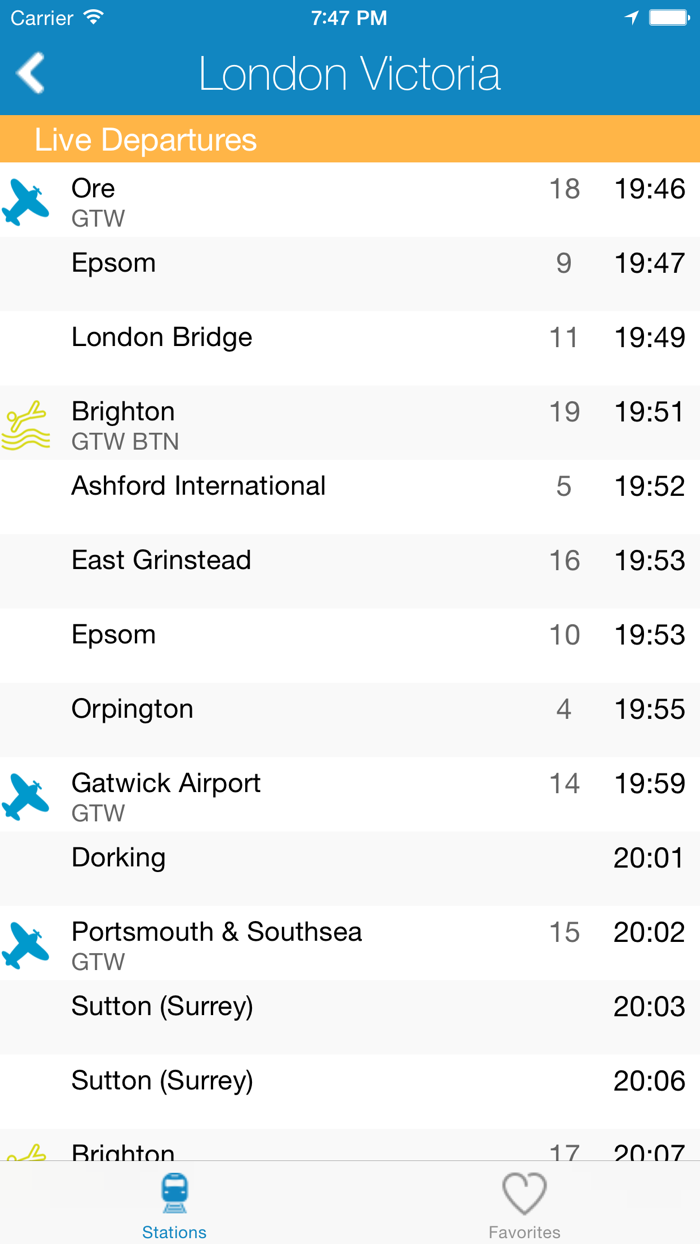This screenshot has height=1244, width=700.
Task: Click the airplane icon beside Ore departure
Action: (26, 200)
